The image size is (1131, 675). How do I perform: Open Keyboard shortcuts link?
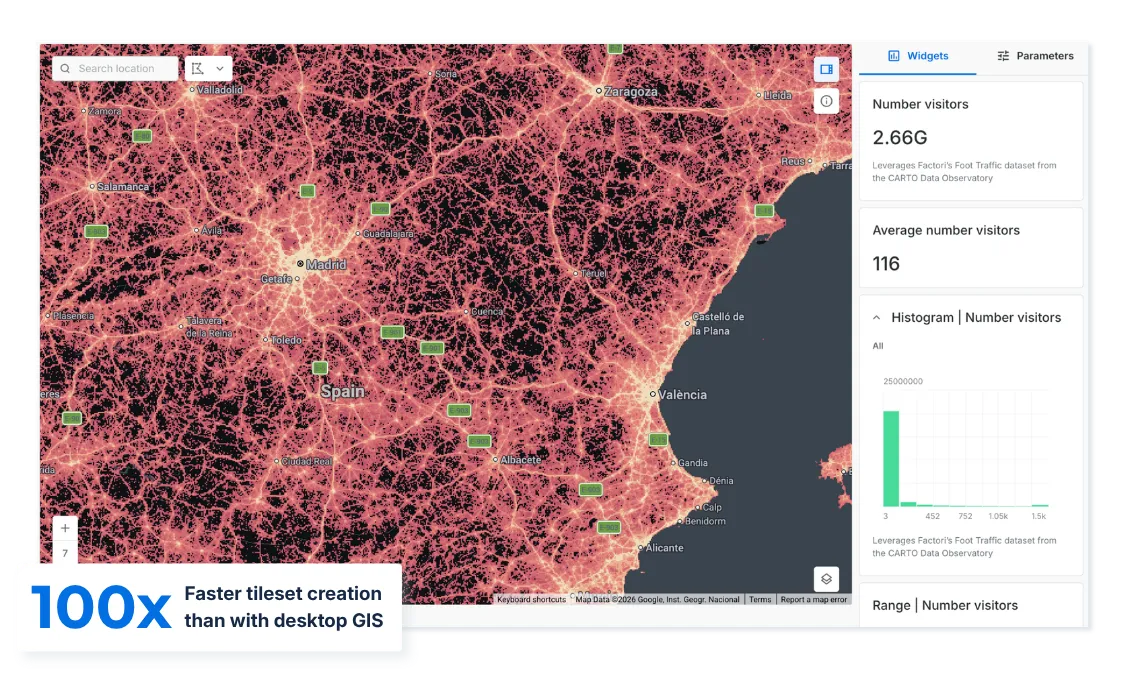point(532,599)
